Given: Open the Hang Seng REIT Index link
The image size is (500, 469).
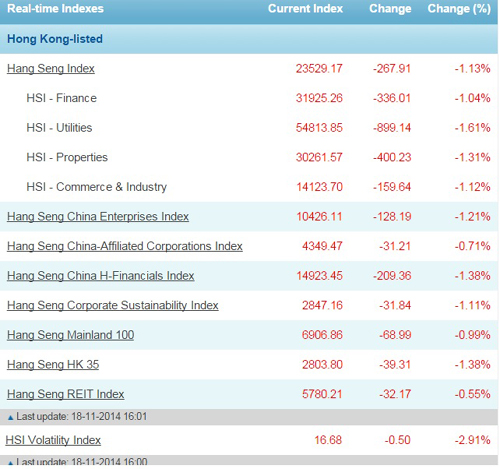Looking at the screenshot, I should (65, 394).
